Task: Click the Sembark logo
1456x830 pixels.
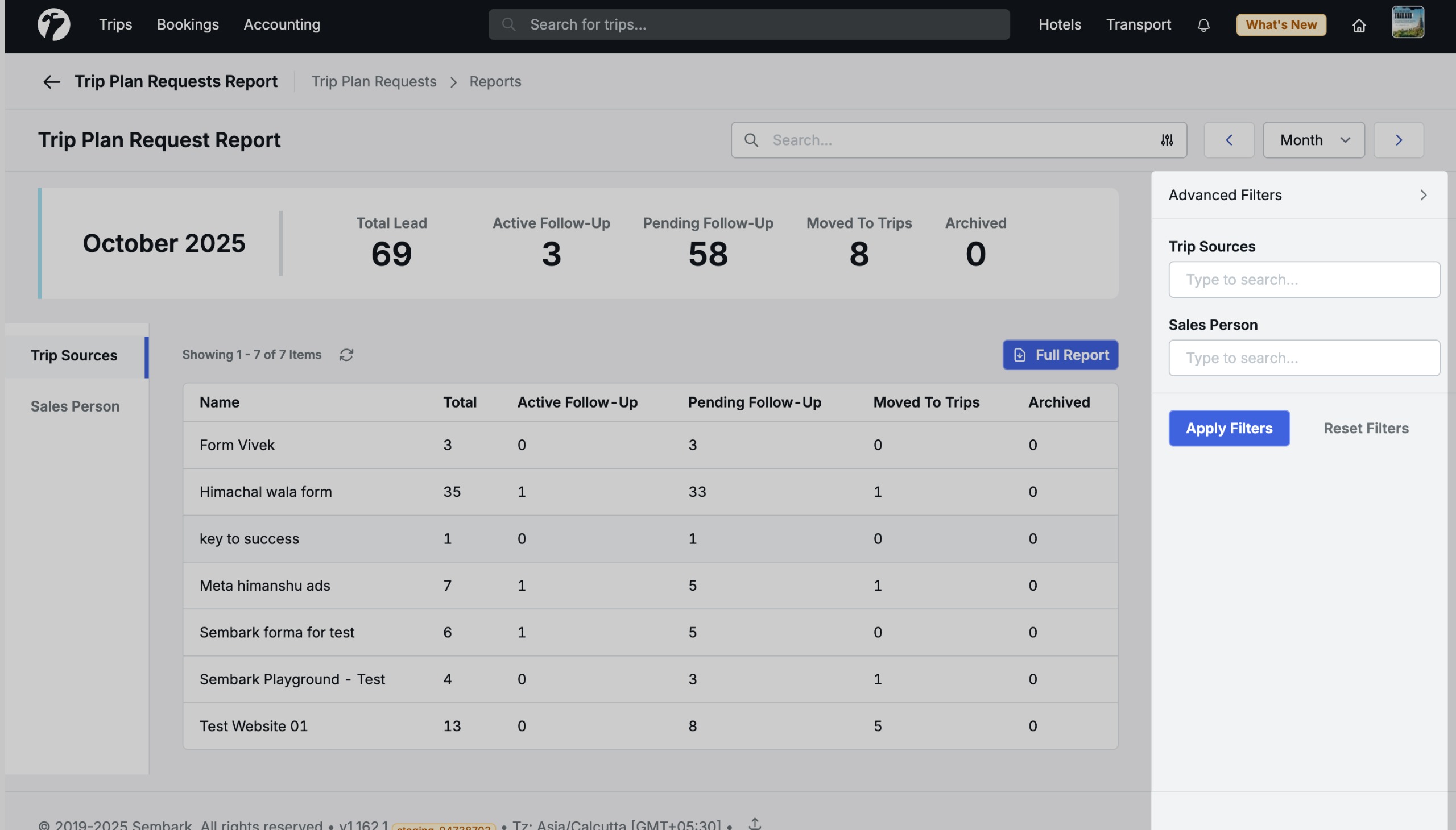Action: coord(54,24)
